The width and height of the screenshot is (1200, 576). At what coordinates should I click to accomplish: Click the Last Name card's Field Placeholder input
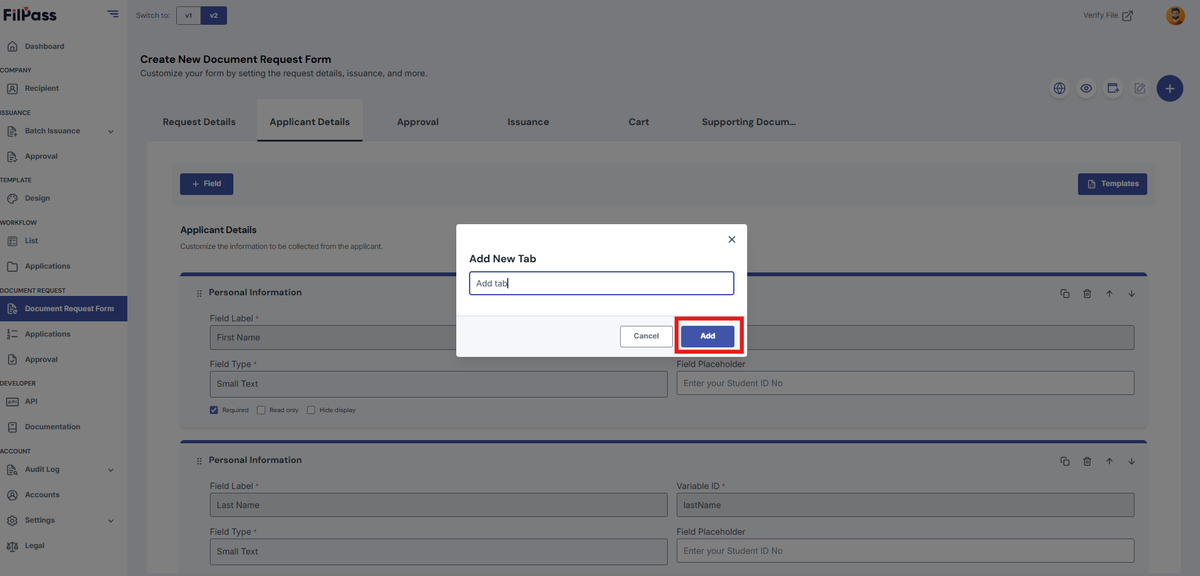coord(905,551)
